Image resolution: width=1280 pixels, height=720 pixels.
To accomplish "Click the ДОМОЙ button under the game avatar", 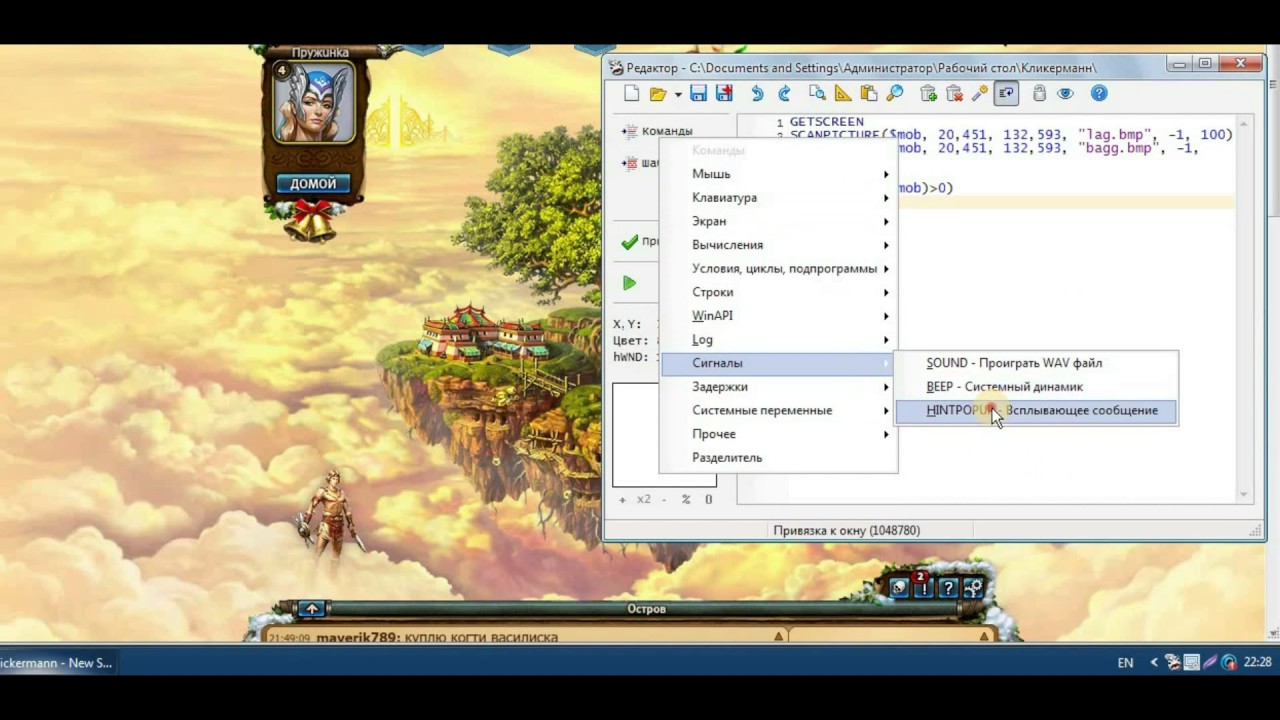I will (313, 184).
